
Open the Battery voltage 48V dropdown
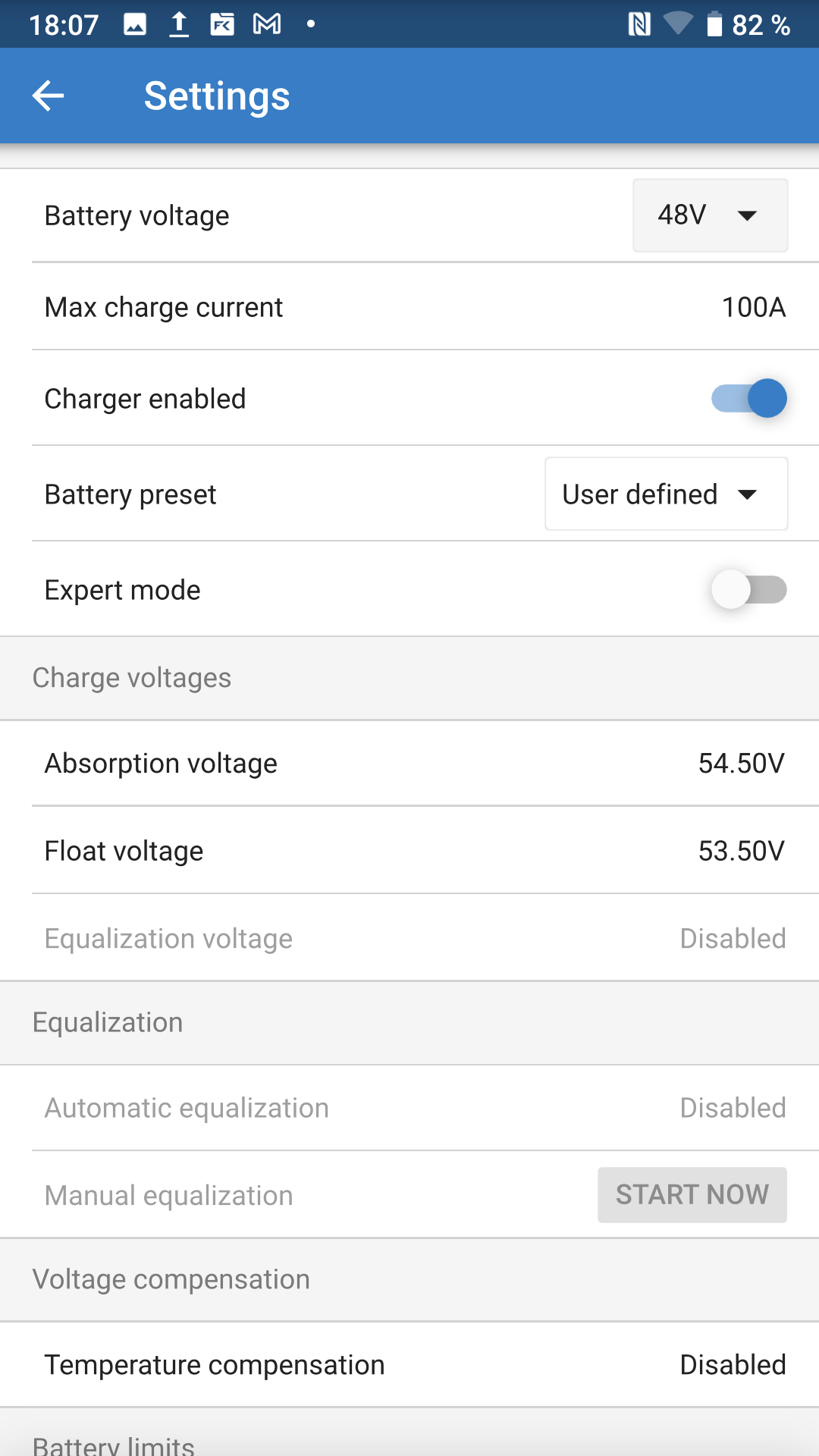[710, 215]
